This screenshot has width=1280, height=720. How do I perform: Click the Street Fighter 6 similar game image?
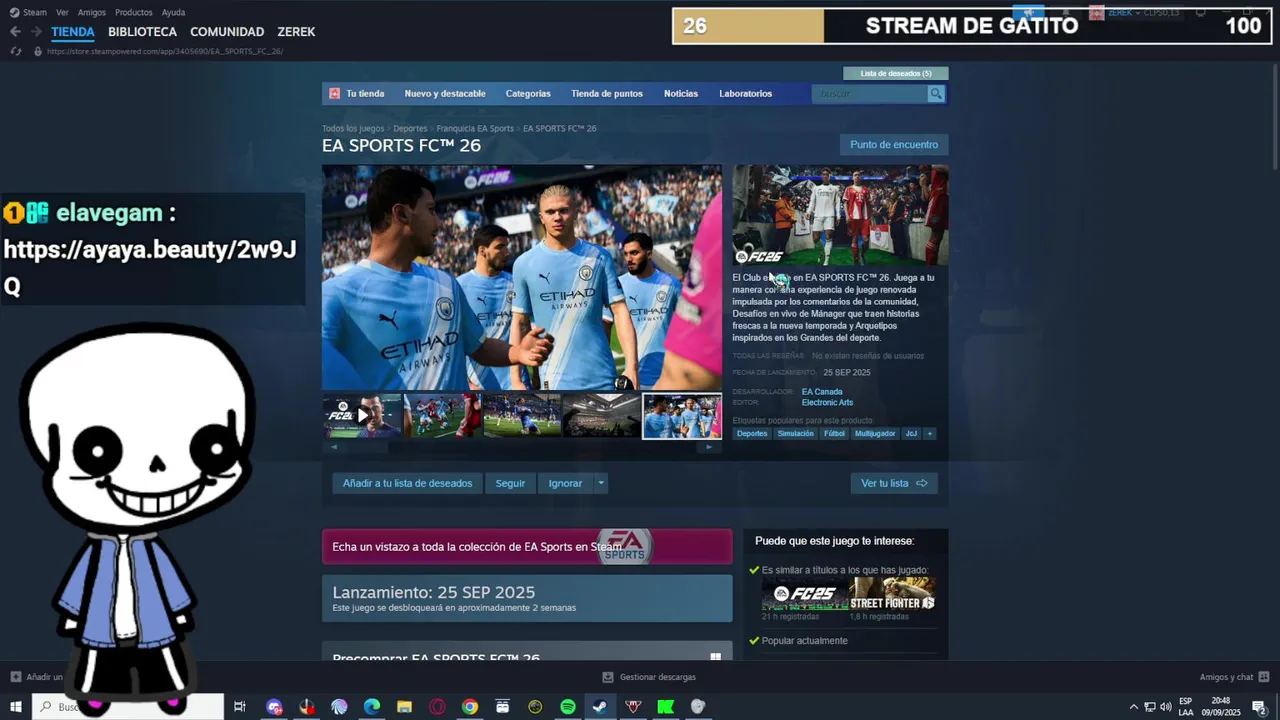[x=892, y=594]
